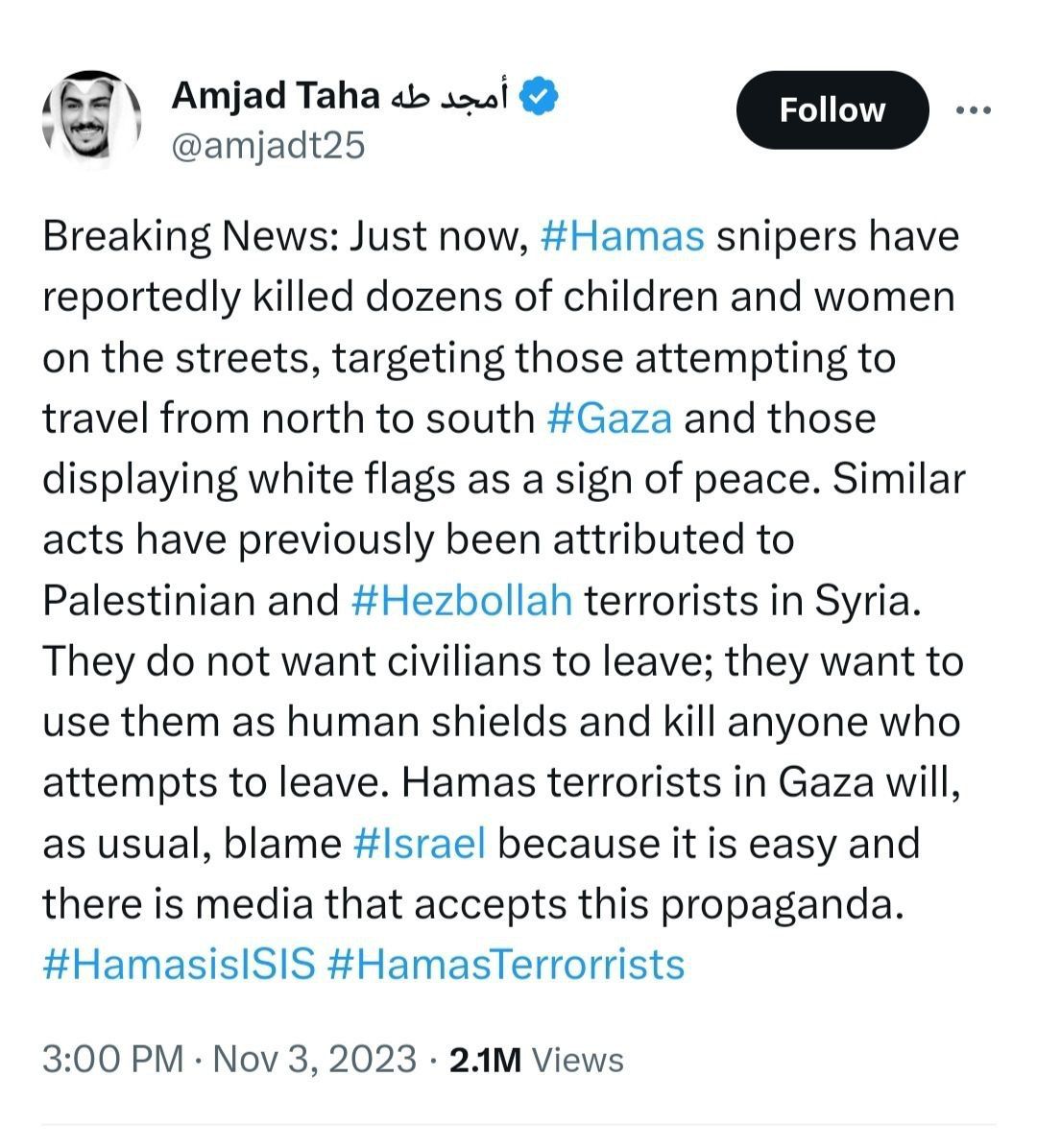Click the Views label beside the count

pyautogui.click(x=577, y=1059)
